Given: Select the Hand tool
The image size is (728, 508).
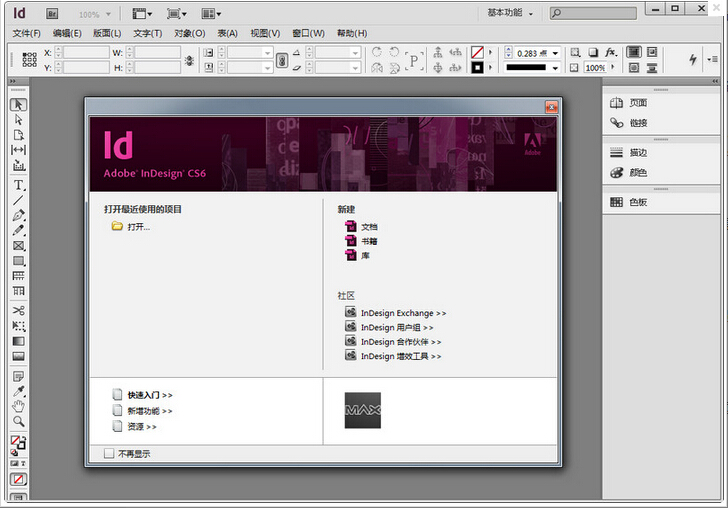Looking at the screenshot, I should point(19,406).
